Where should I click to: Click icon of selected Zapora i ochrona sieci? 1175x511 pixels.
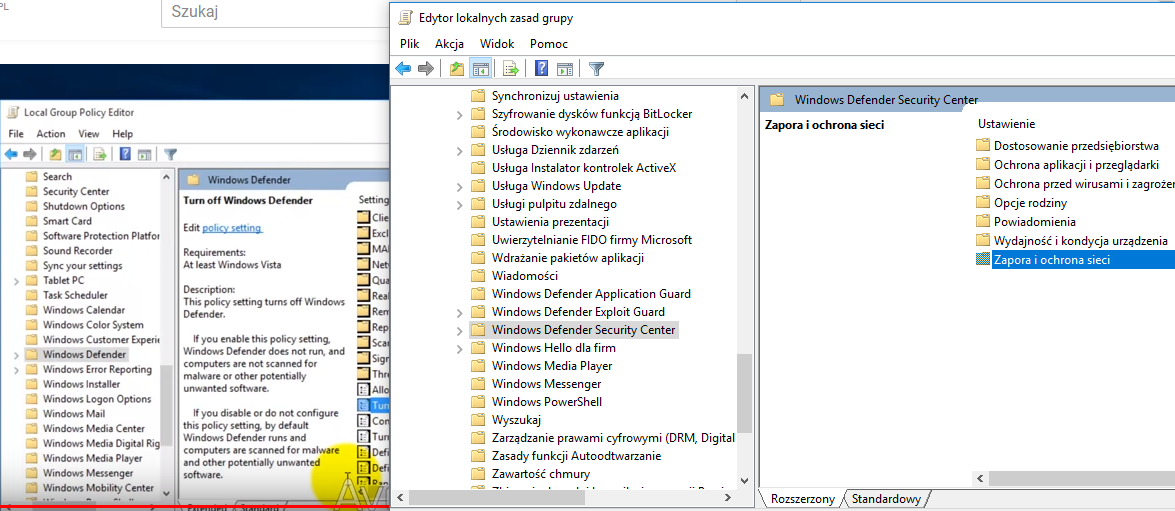[983, 260]
